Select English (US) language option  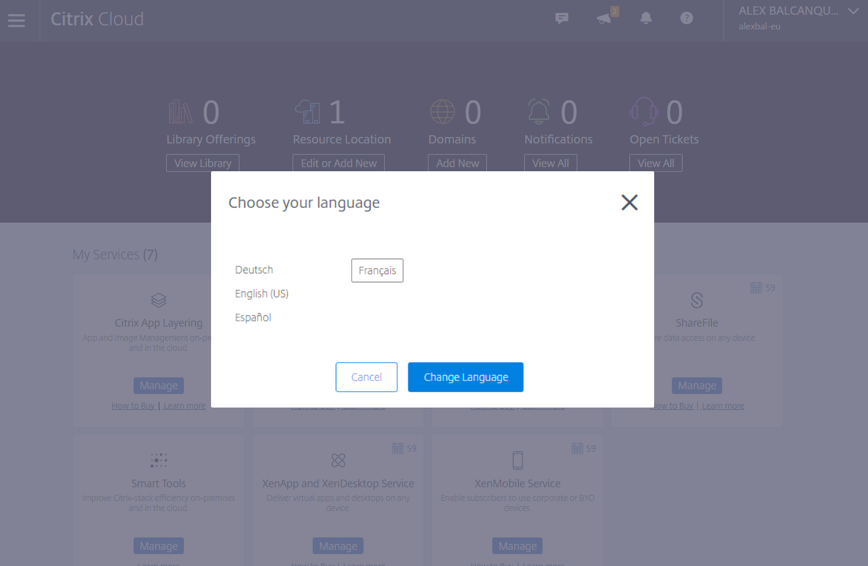click(261, 294)
